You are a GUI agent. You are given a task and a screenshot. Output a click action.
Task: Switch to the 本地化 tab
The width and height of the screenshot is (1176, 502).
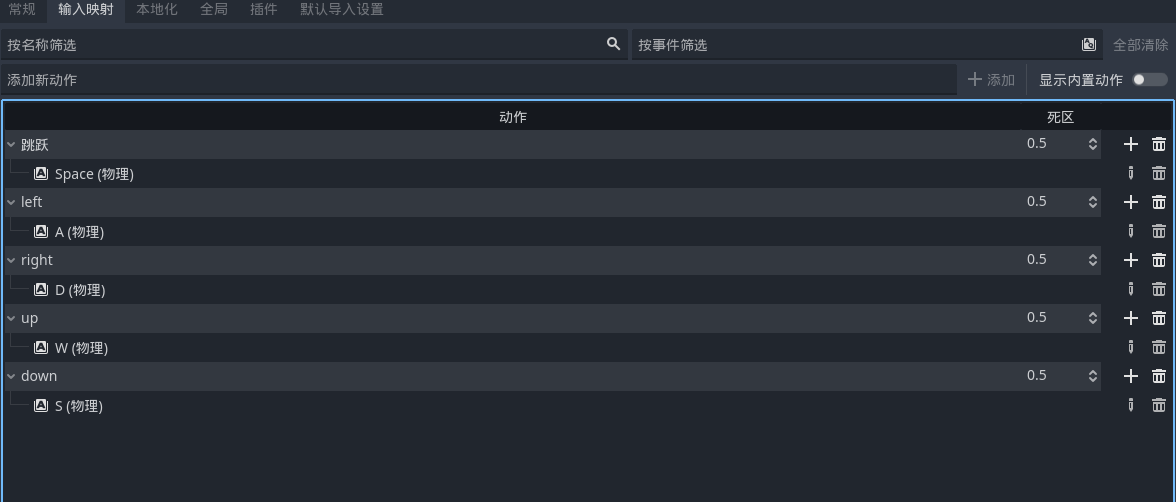(x=157, y=10)
